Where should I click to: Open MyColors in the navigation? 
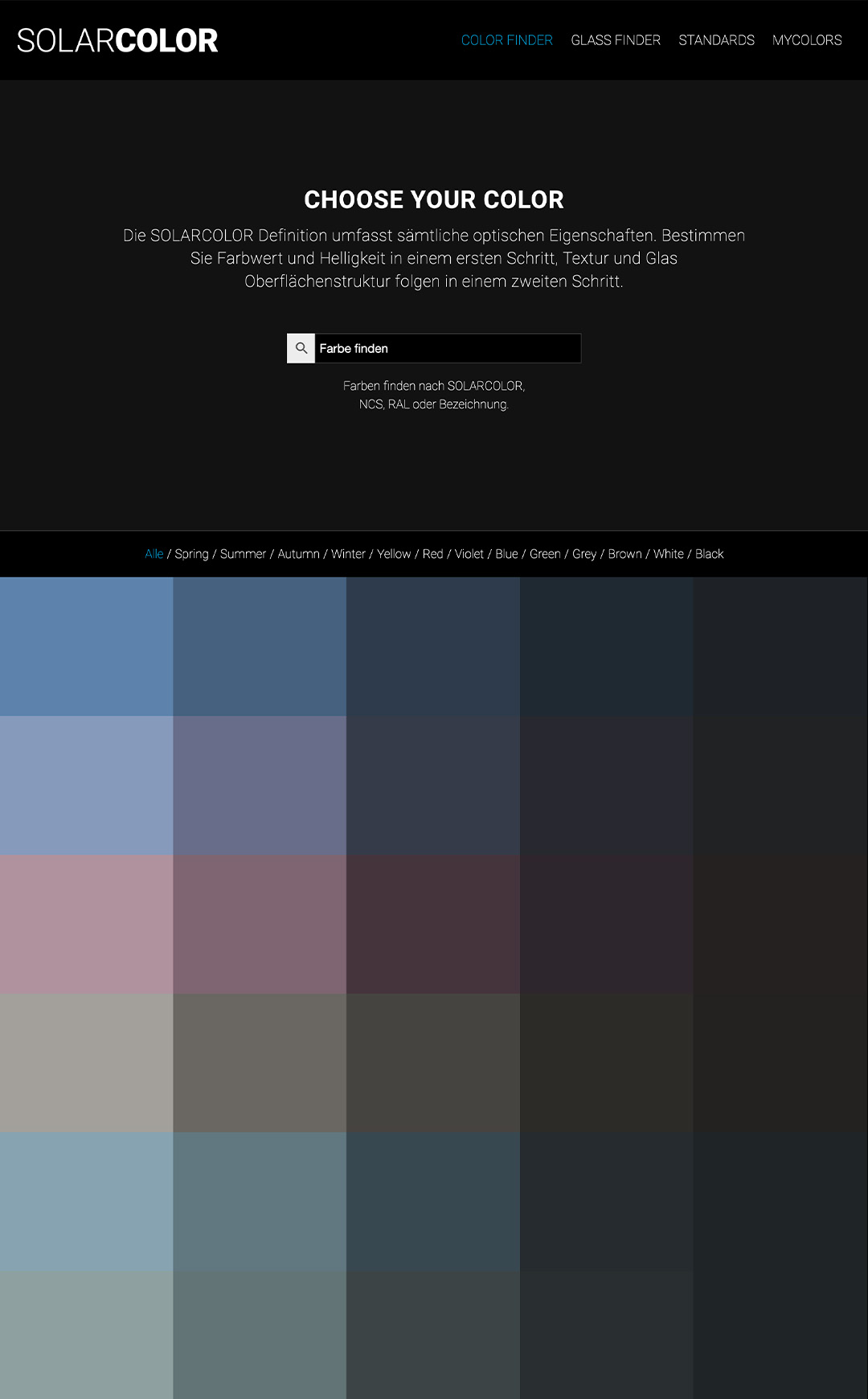pos(807,40)
